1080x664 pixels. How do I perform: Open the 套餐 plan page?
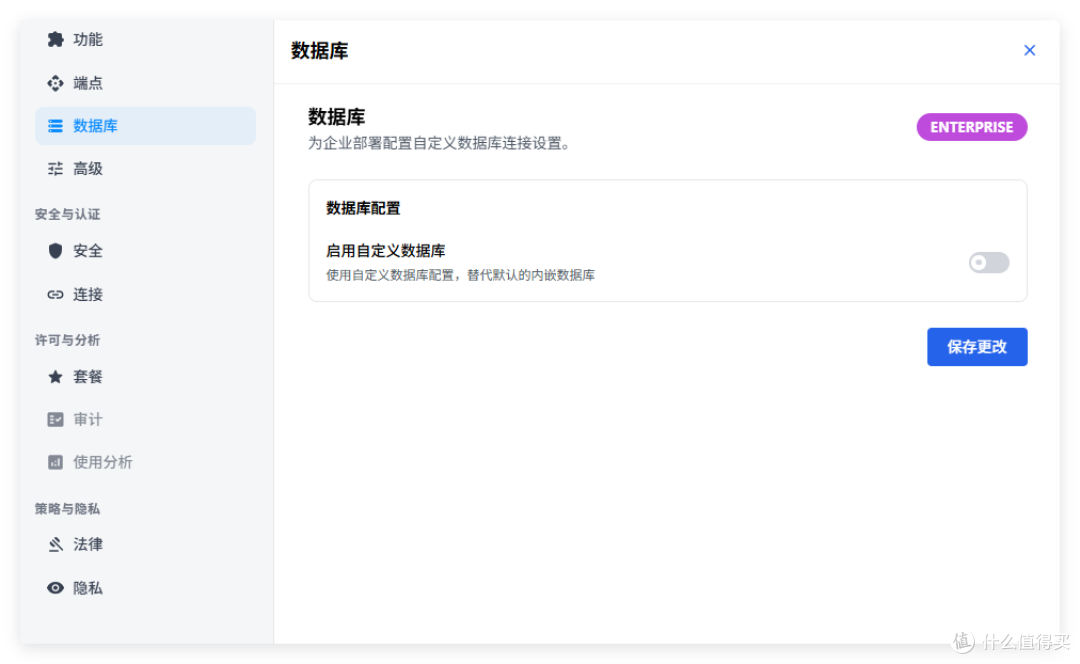(145, 377)
